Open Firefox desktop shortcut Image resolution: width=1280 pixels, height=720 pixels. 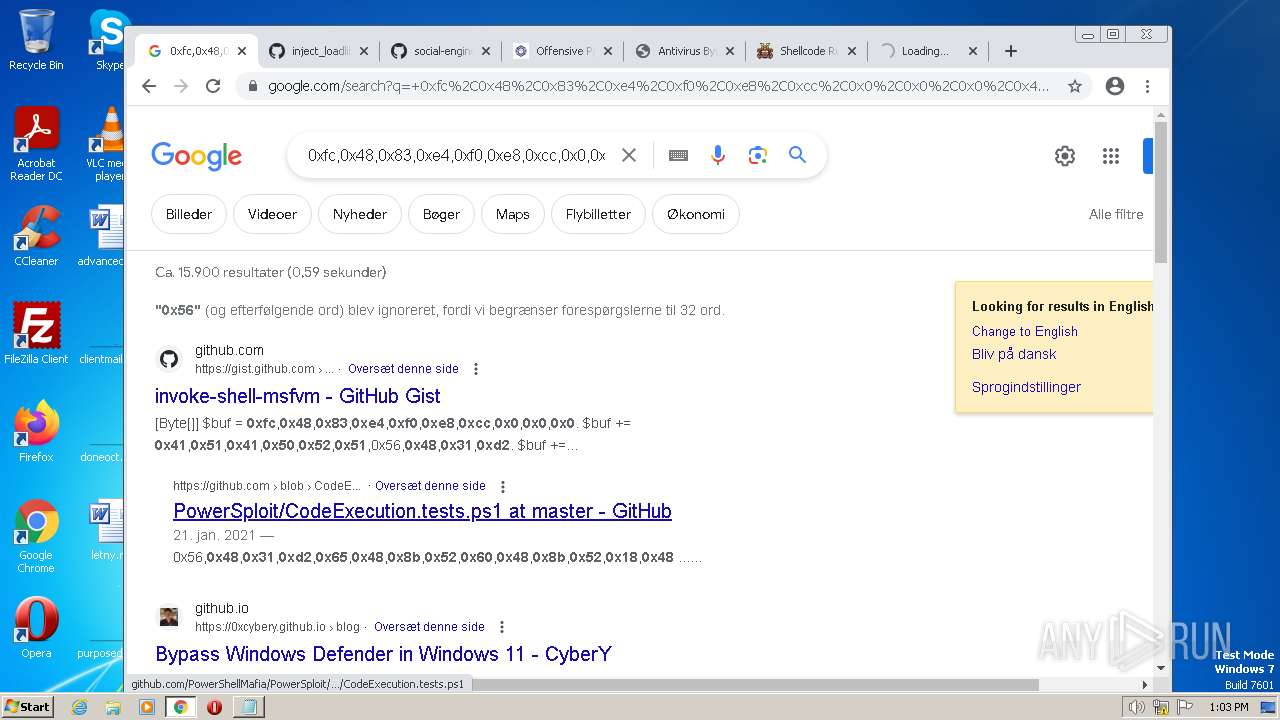36,432
